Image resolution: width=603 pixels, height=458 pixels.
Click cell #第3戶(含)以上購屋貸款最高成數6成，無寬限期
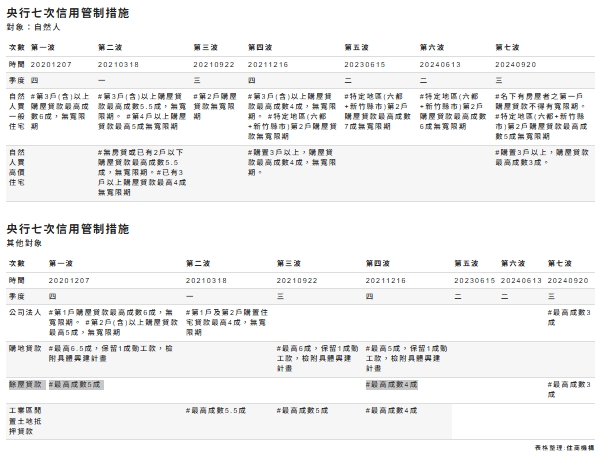point(60,111)
